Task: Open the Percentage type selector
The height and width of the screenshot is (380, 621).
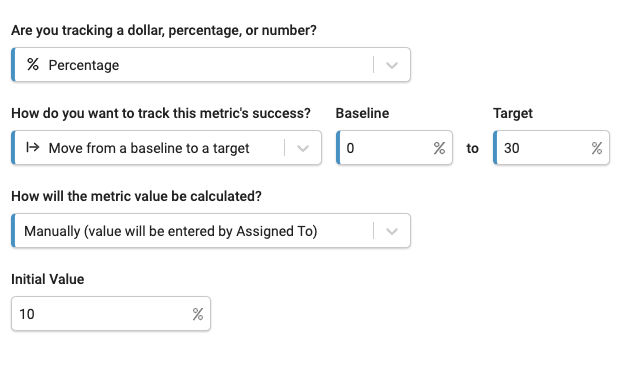Action: click(x=211, y=65)
